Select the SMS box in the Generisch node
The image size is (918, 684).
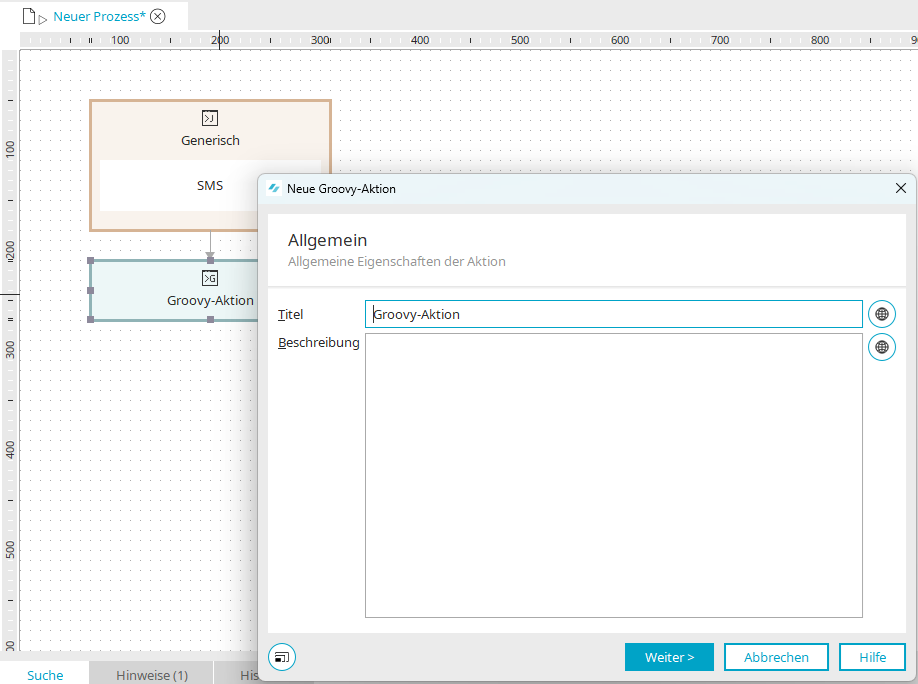tap(210, 185)
